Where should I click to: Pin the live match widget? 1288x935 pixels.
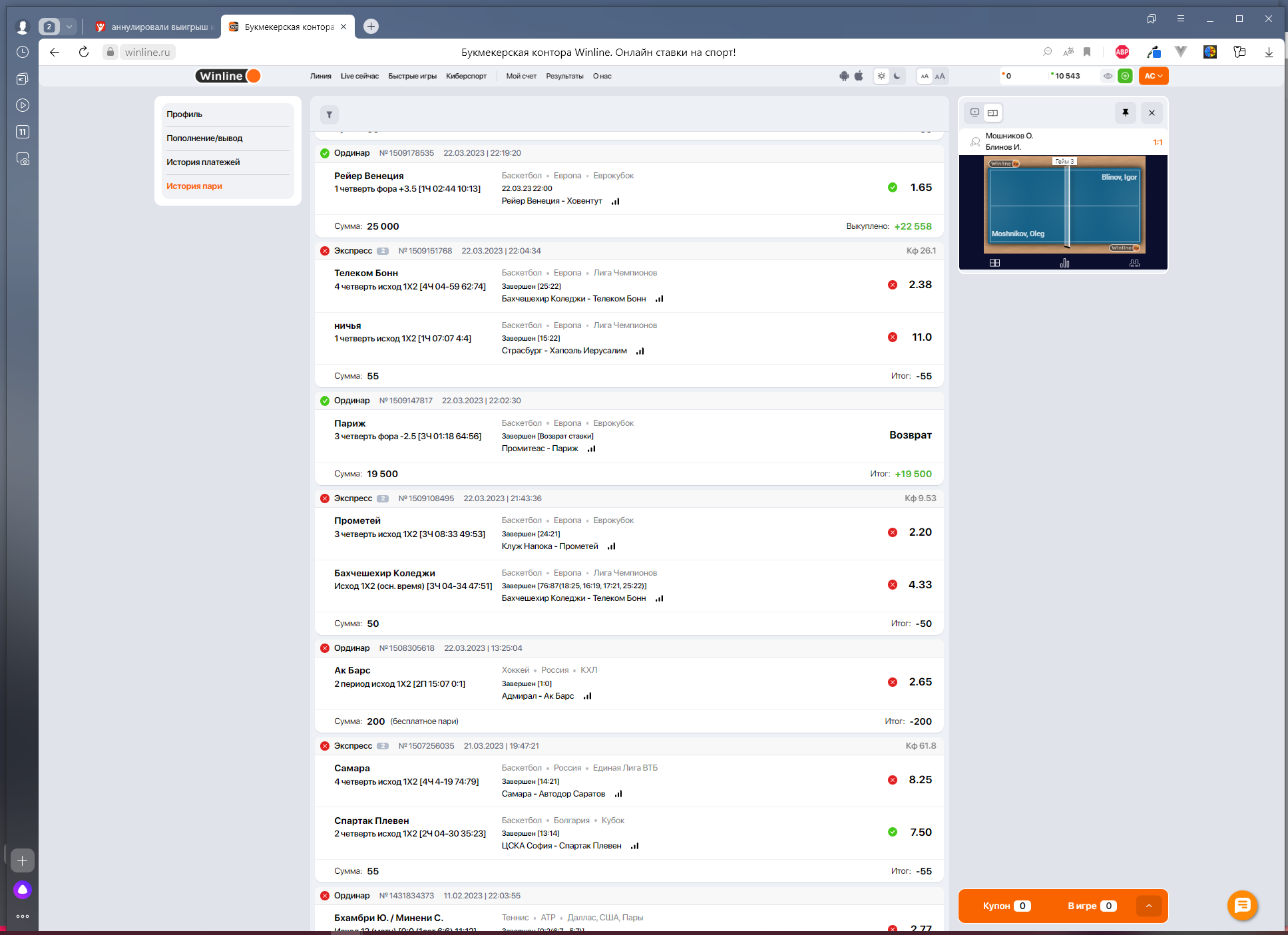[1125, 112]
